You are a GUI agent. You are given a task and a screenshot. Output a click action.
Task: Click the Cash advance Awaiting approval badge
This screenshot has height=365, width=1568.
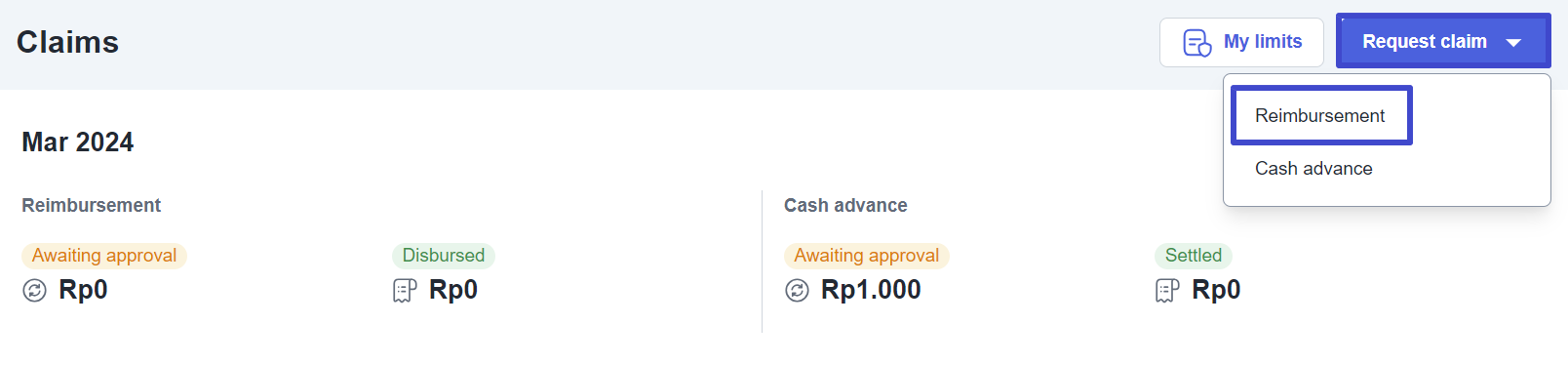(867, 256)
